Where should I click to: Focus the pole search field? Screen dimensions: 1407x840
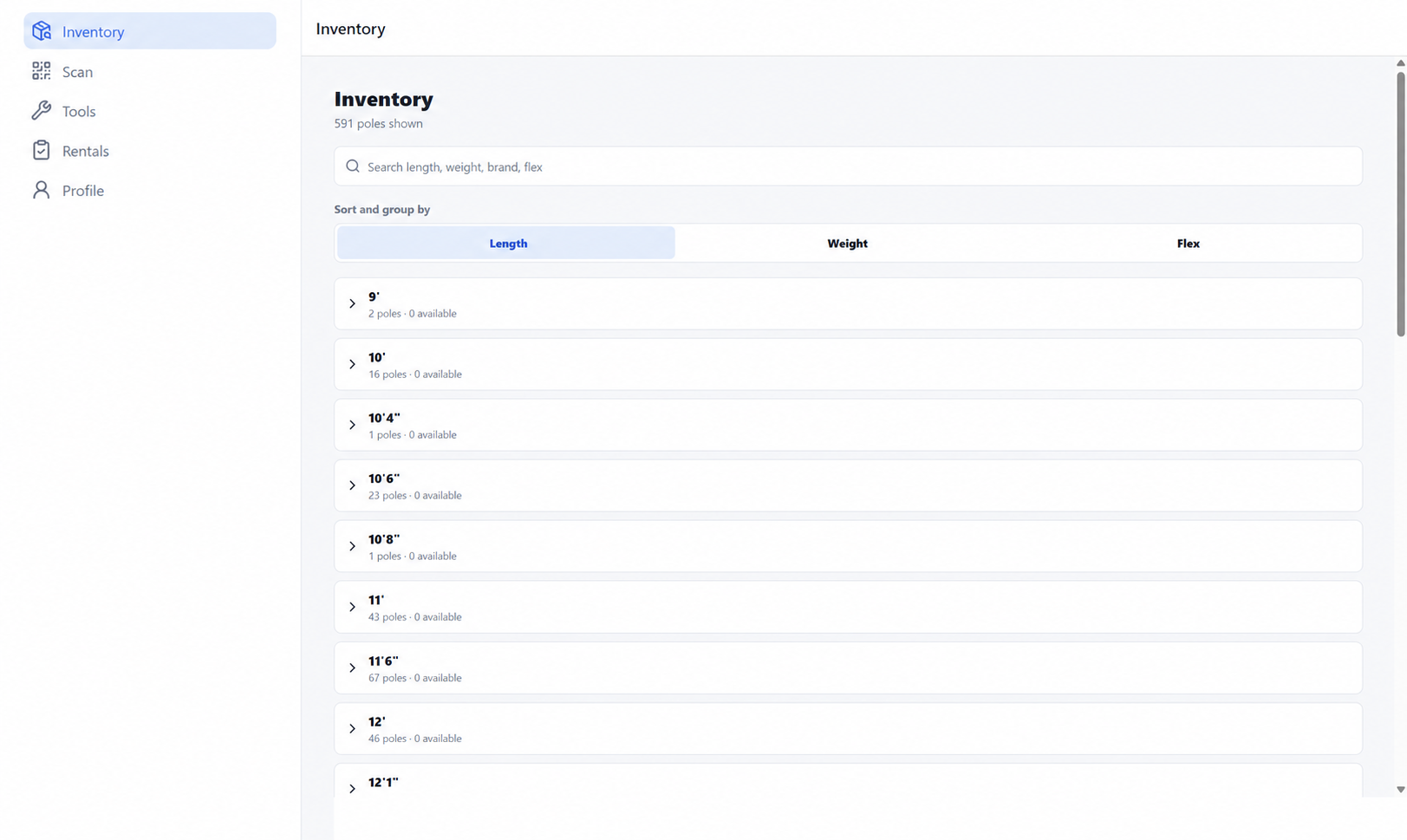click(848, 166)
